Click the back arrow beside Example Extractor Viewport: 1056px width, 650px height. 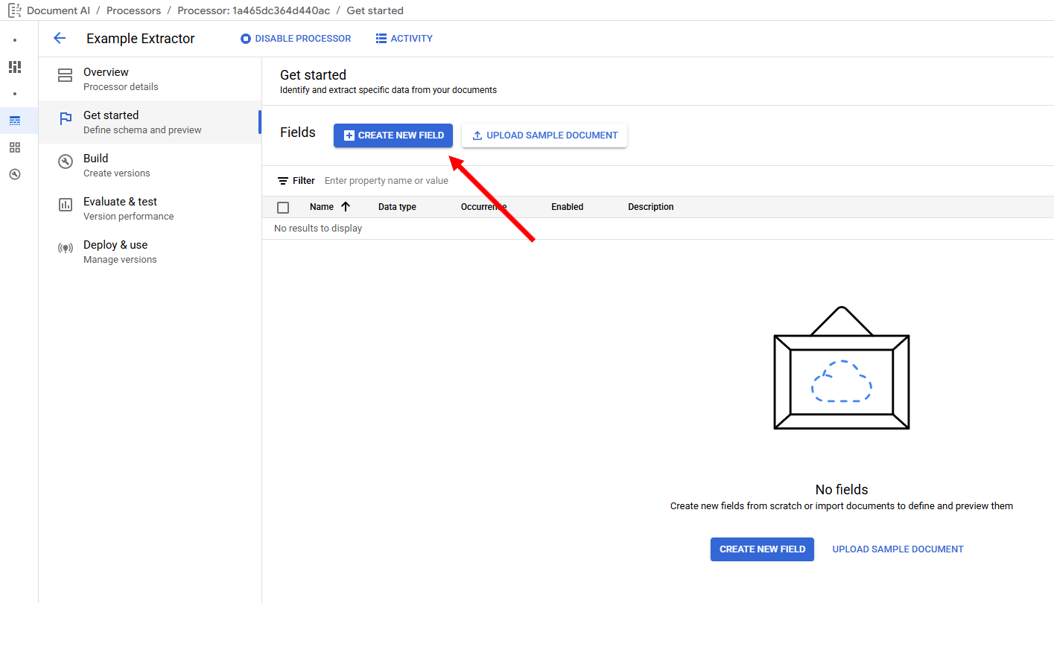coord(60,39)
